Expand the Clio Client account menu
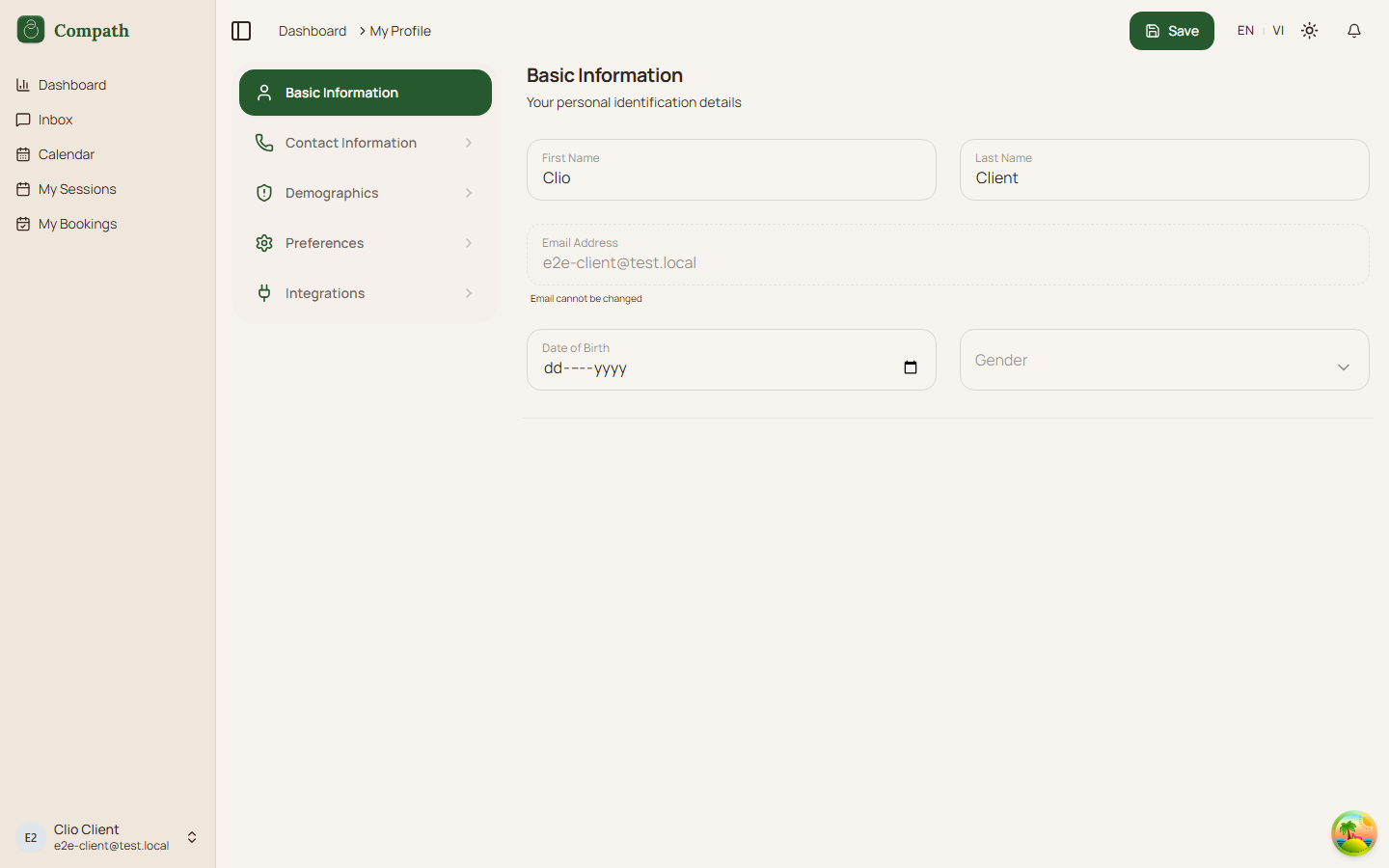 192,837
